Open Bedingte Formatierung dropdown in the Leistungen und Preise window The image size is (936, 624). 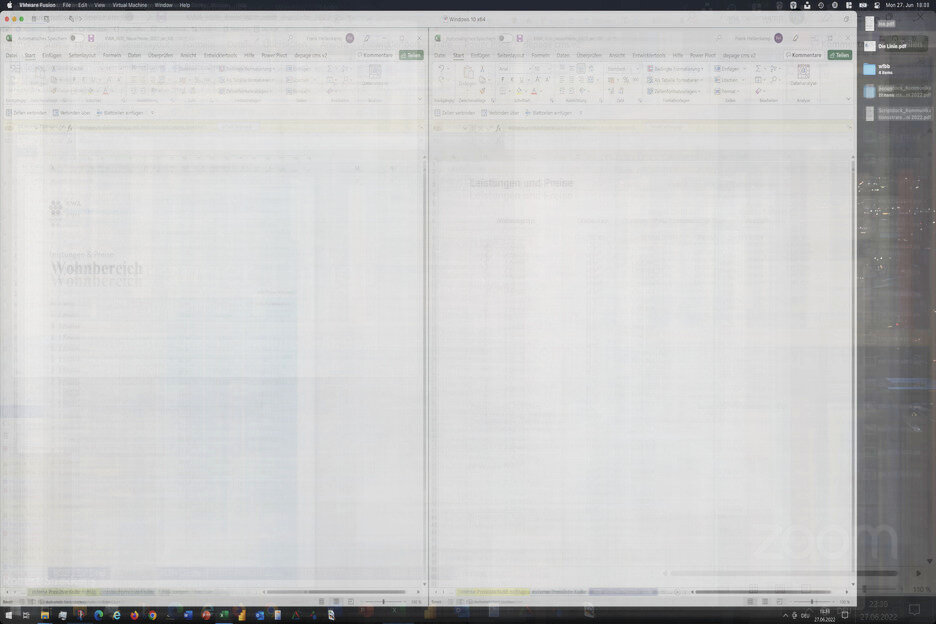[x=676, y=69]
